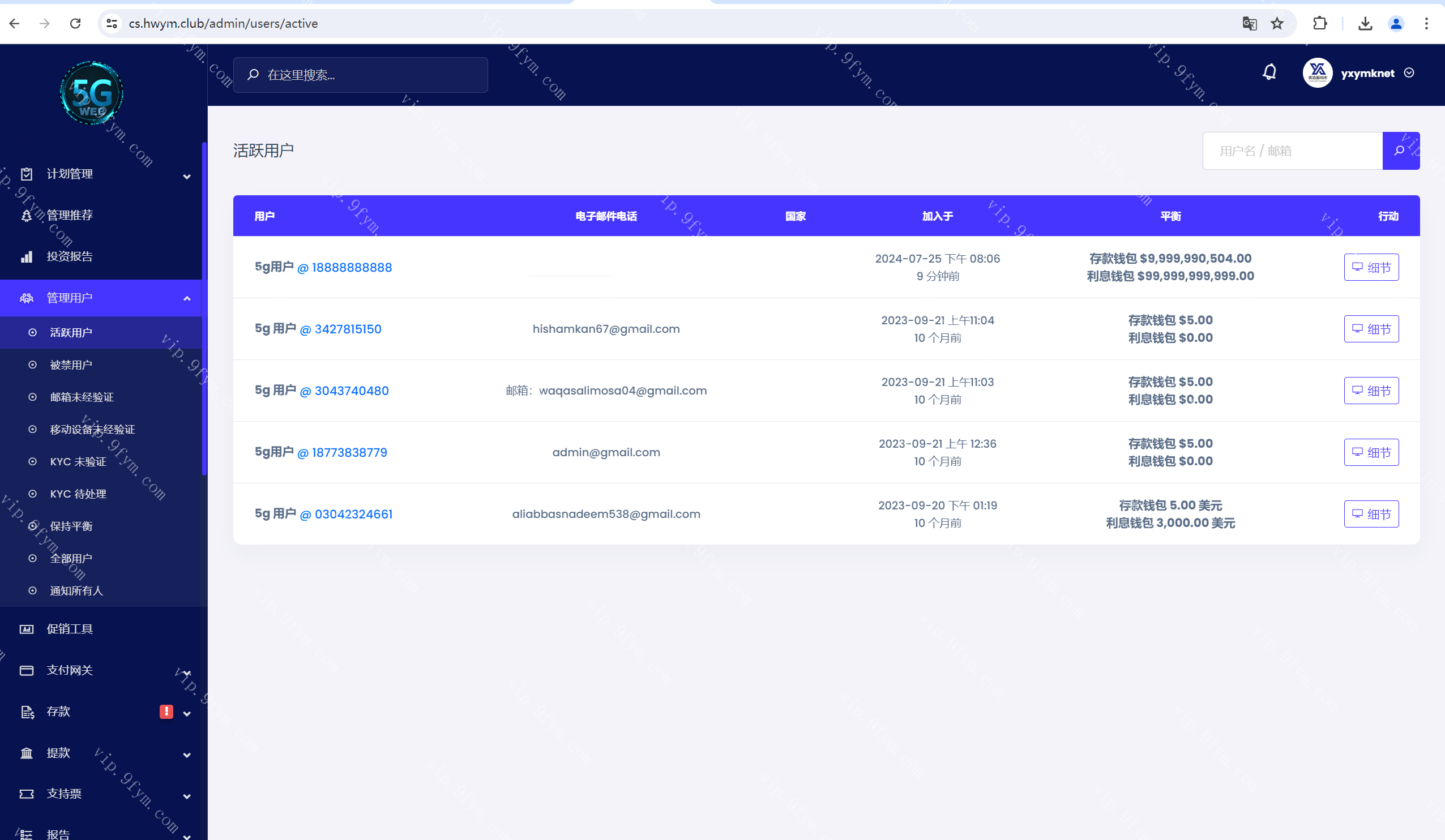This screenshot has width=1445, height=840.
Task: Click the red deposit alert badge
Action: coord(166,712)
